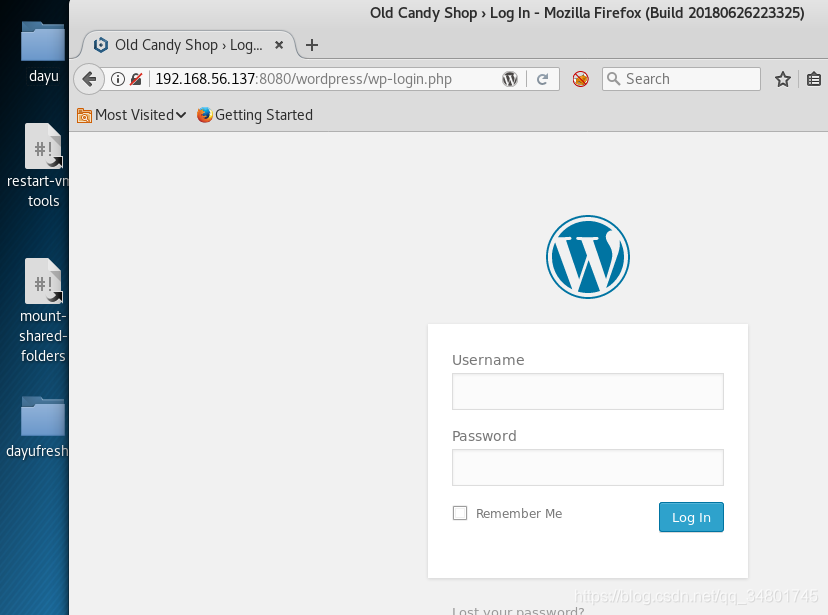Image resolution: width=828 pixels, height=615 pixels.
Task: Go back using the browser back arrow
Action: tap(89, 79)
